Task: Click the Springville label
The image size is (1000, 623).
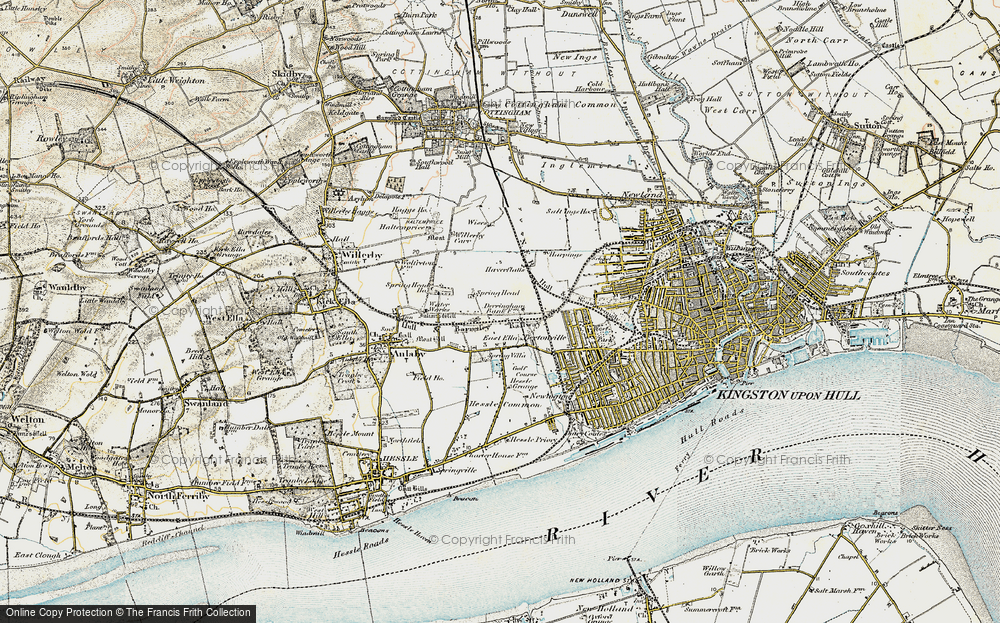Action: 455,470
